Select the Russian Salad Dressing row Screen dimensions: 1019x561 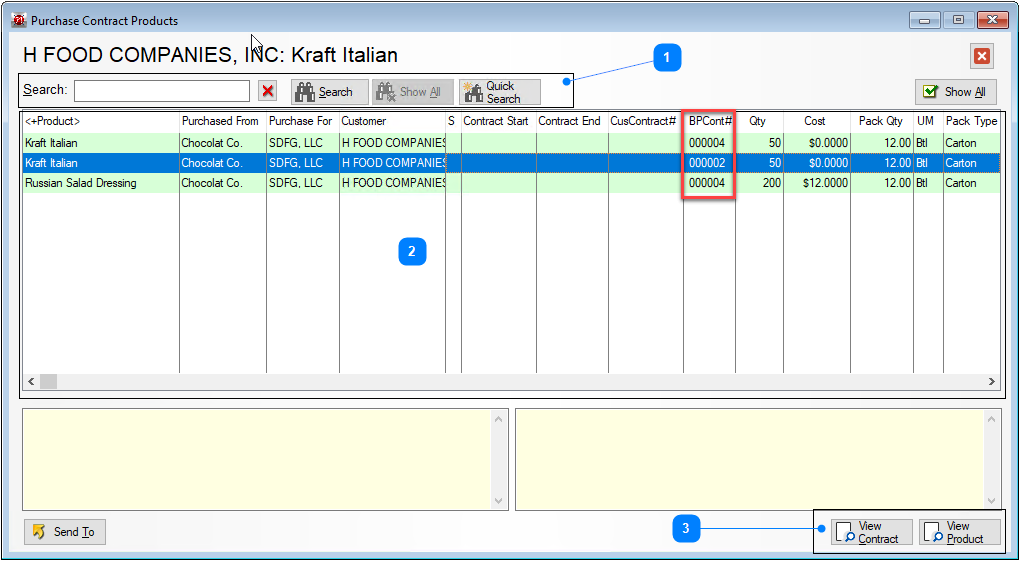pyautogui.click(x=511, y=183)
